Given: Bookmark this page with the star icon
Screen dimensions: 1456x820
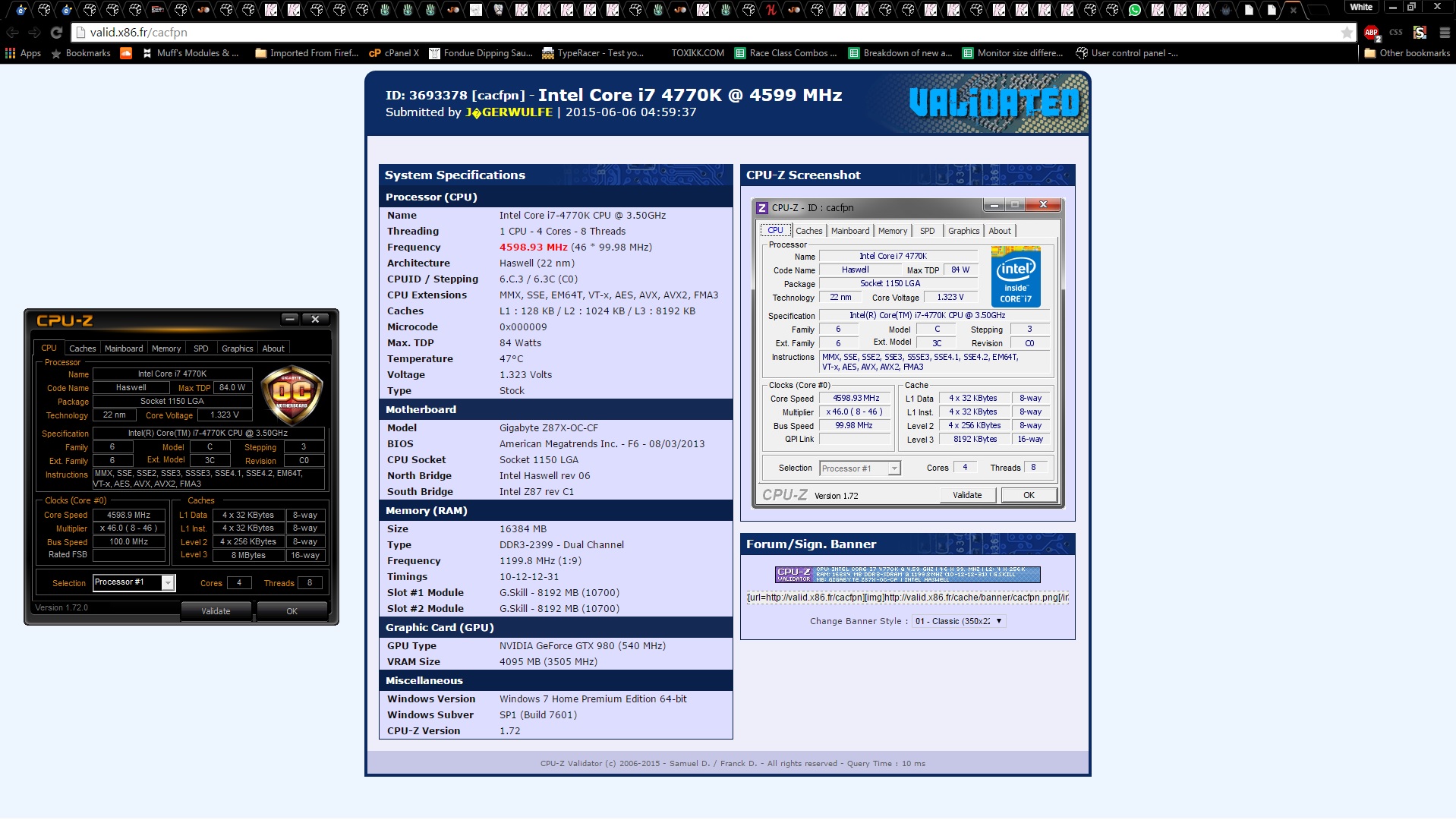Looking at the screenshot, I should point(1347,33).
